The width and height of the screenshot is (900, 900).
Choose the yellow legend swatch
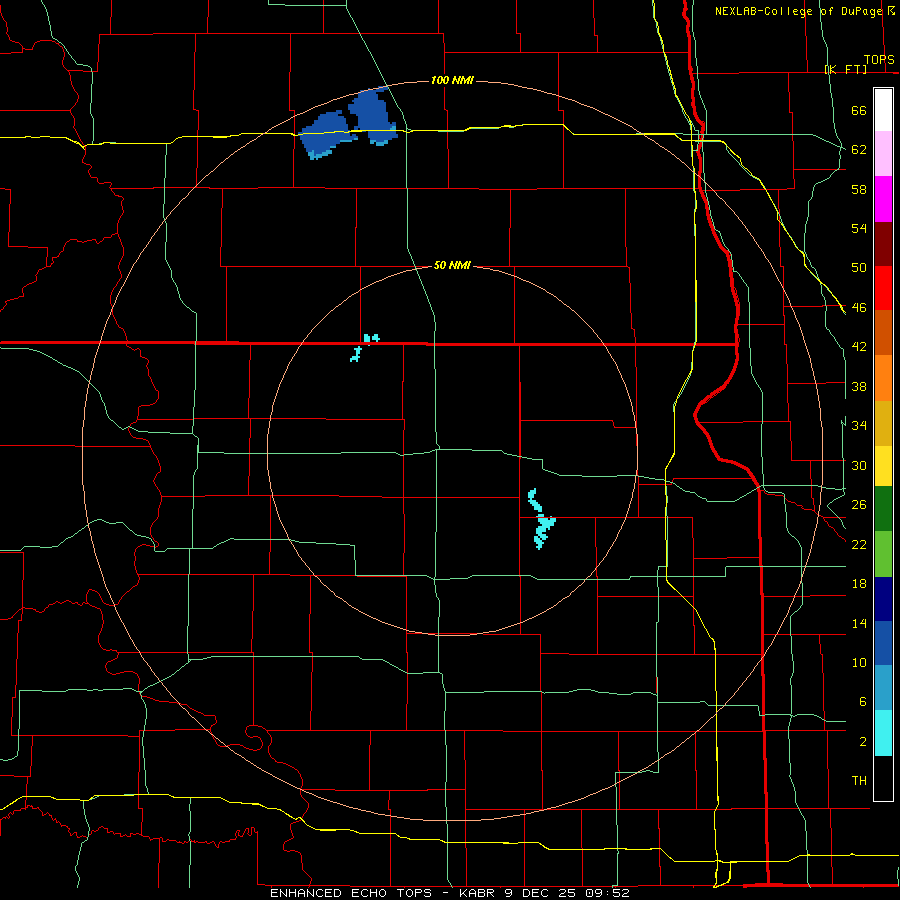(x=883, y=465)
